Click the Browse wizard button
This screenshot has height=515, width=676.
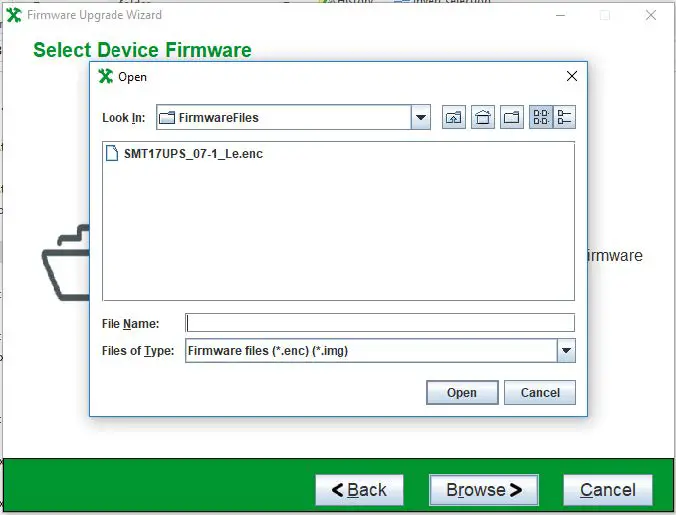(484, 490)
